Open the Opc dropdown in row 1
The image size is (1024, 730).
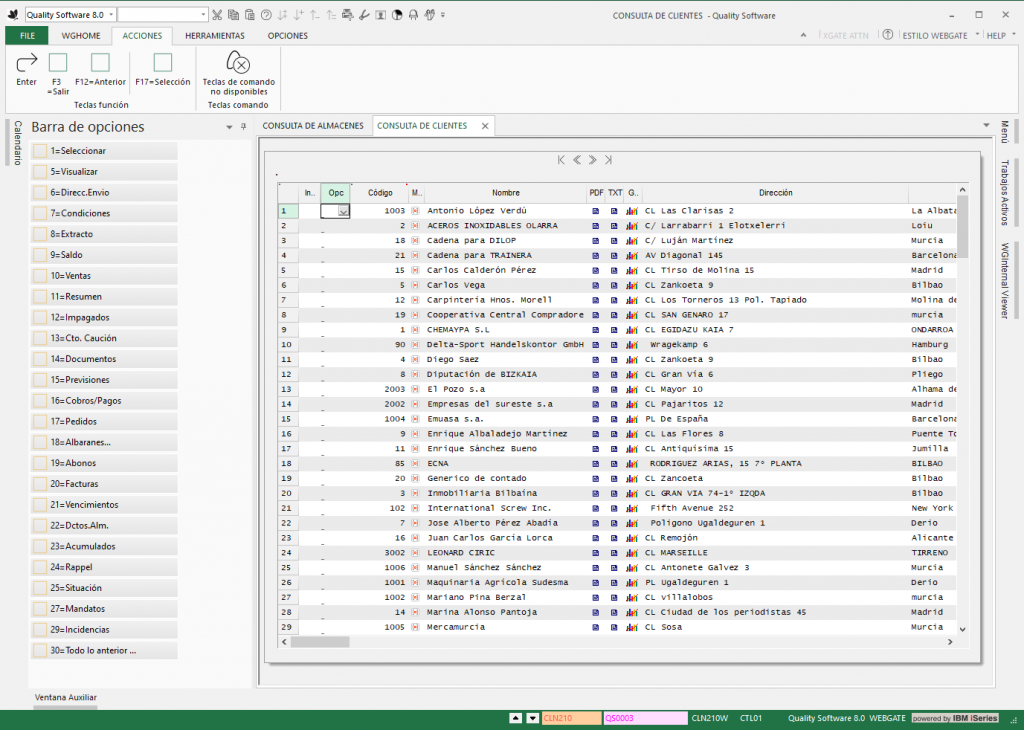[x=343, y=211]
